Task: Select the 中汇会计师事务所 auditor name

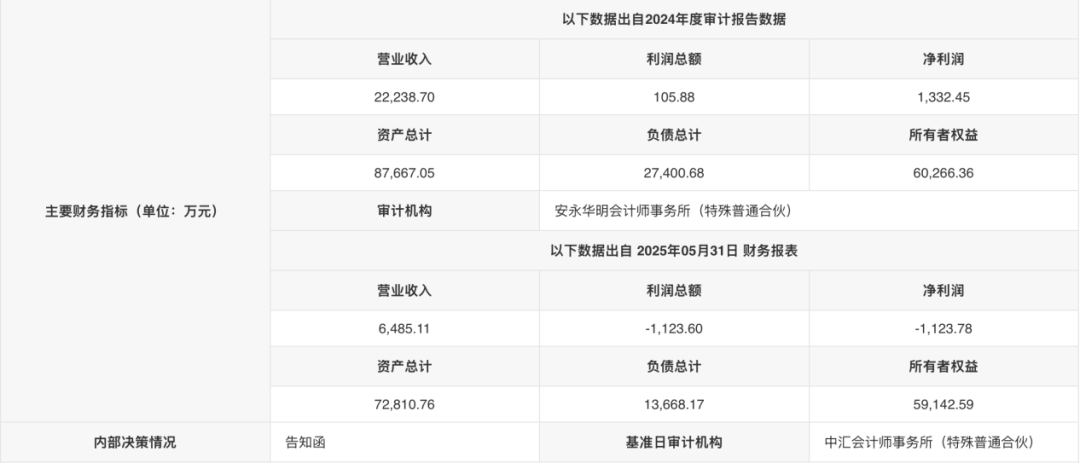Action: tap(928, 442)
